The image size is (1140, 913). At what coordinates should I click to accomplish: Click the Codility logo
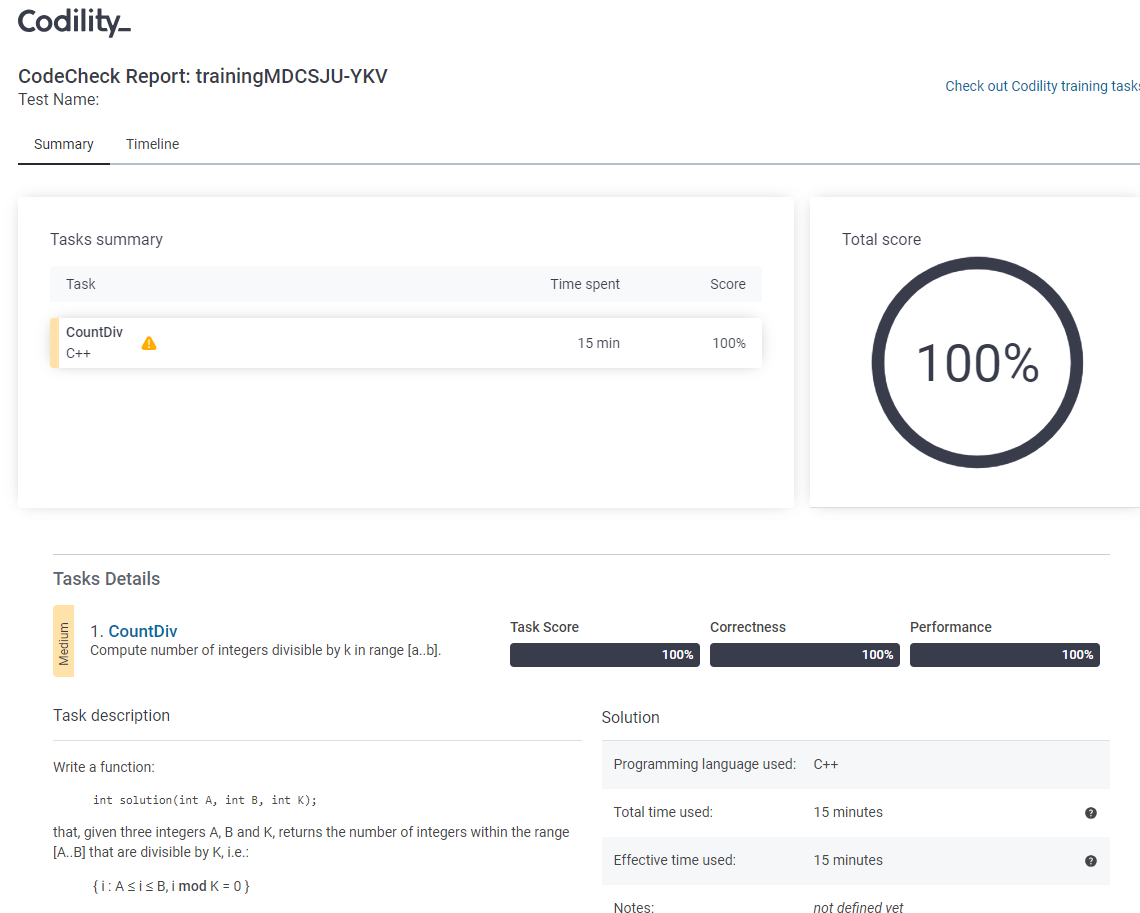(x=74, y=23)
